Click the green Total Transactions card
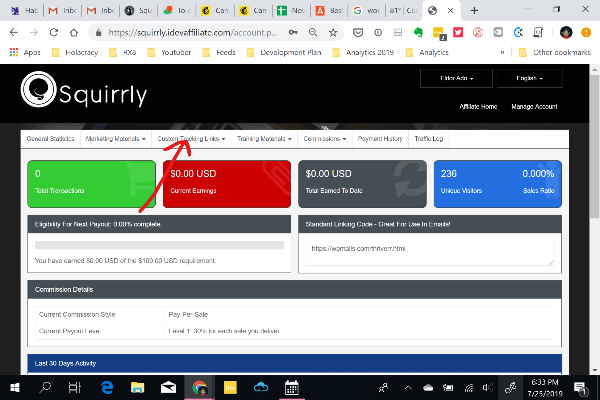 92,184
